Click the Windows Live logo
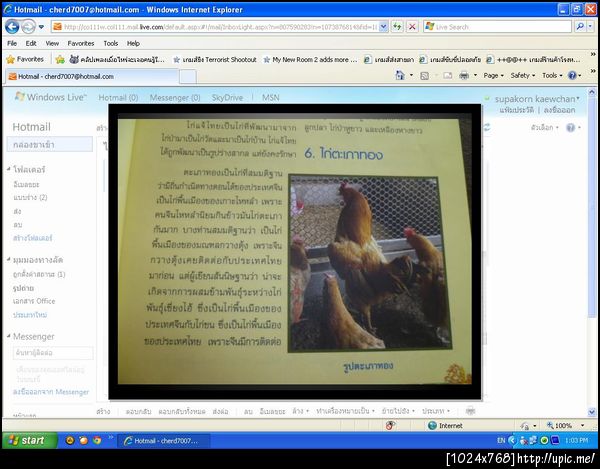This screenshot has height=469, width=600. [51, 97]
